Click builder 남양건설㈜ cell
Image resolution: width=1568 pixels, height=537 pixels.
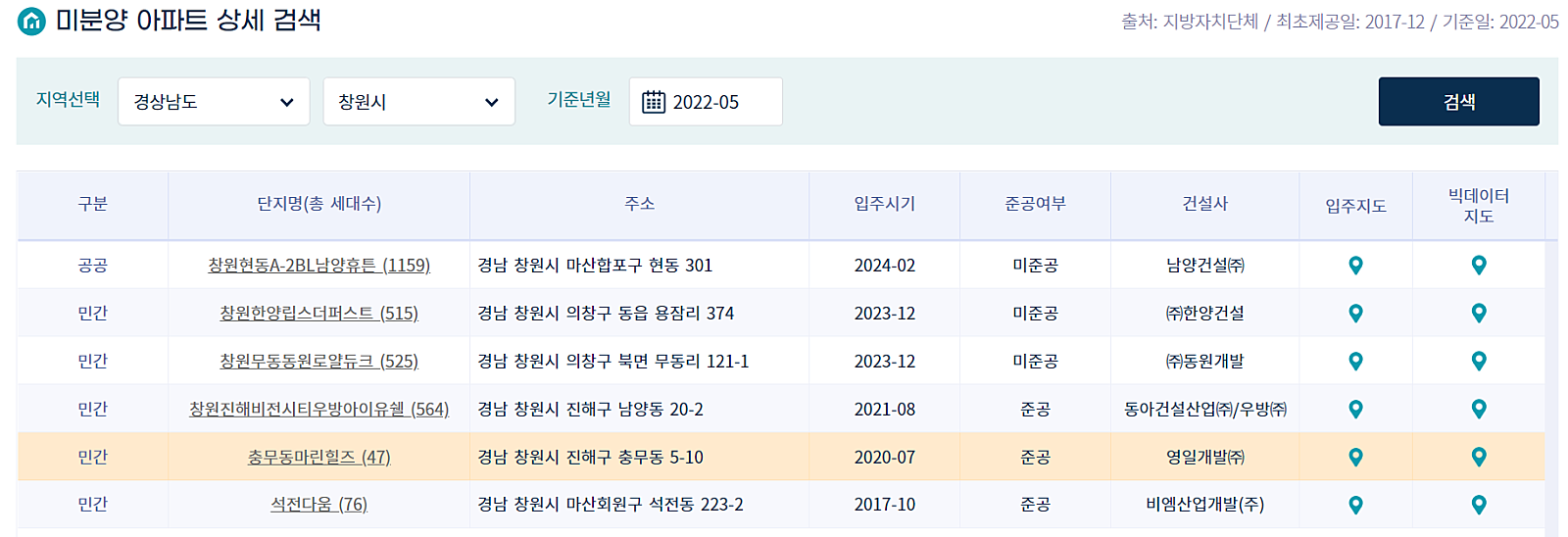(1205, 266)
